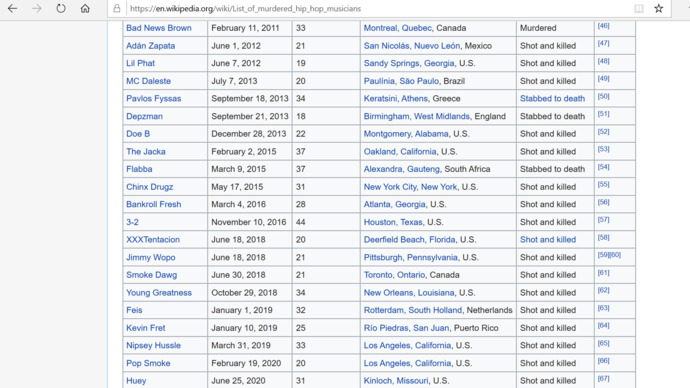Open the Depzman link
Viewport: 690px width, 388px height.
click(144, 116)
